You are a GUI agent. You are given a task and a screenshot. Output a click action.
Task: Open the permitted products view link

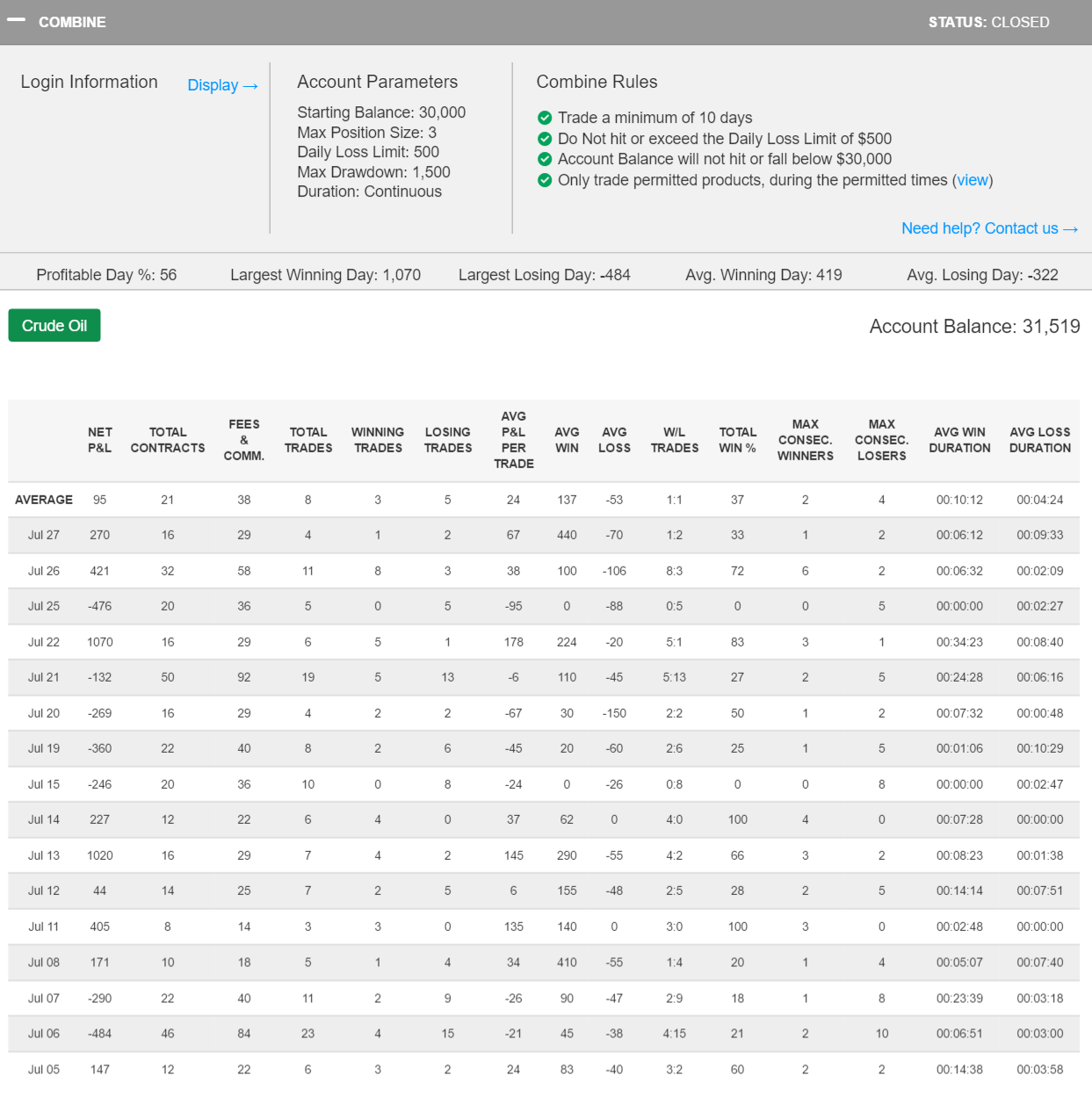coord(972,180)
